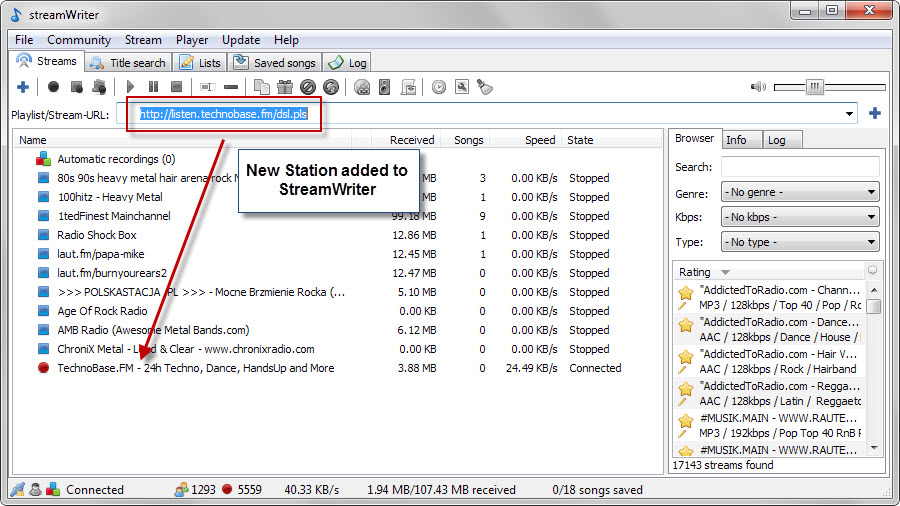Image resolution: width=900 pixels, height=506 pixels.
Task: Stop playback with the gray square button
Action: 176,87
